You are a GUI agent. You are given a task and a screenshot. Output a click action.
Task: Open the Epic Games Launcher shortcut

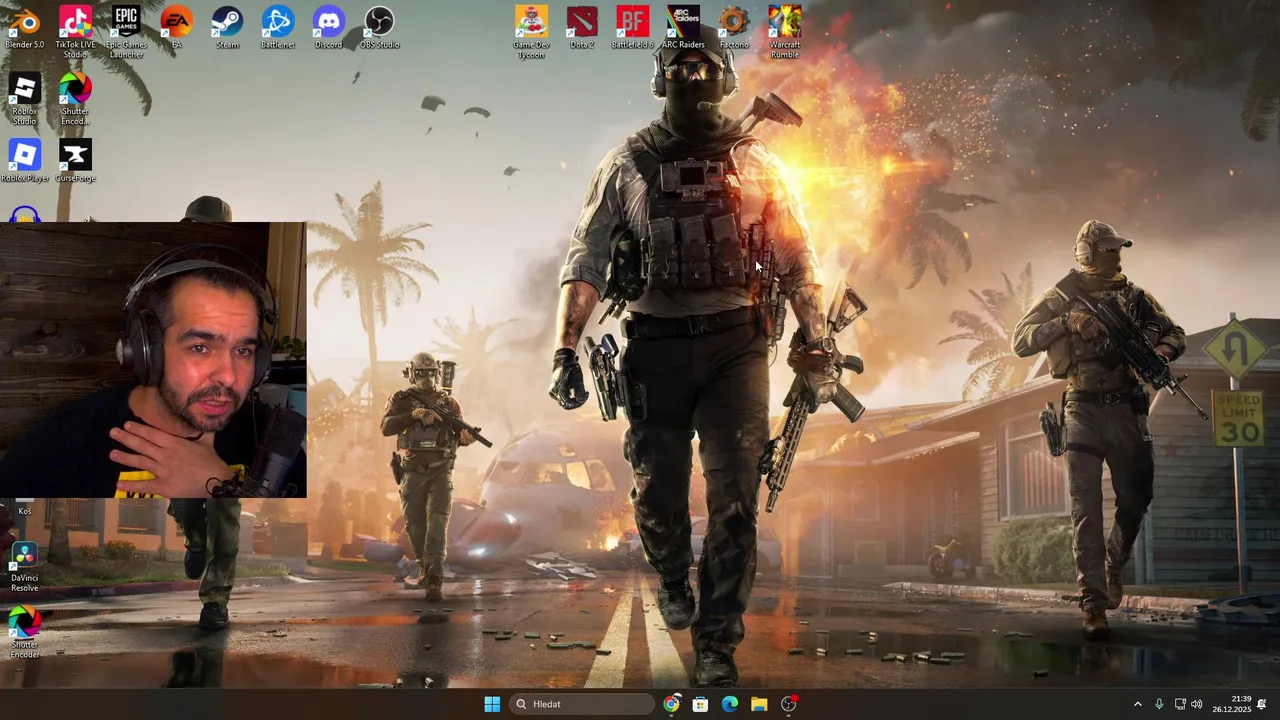click(x=126, y=32)
